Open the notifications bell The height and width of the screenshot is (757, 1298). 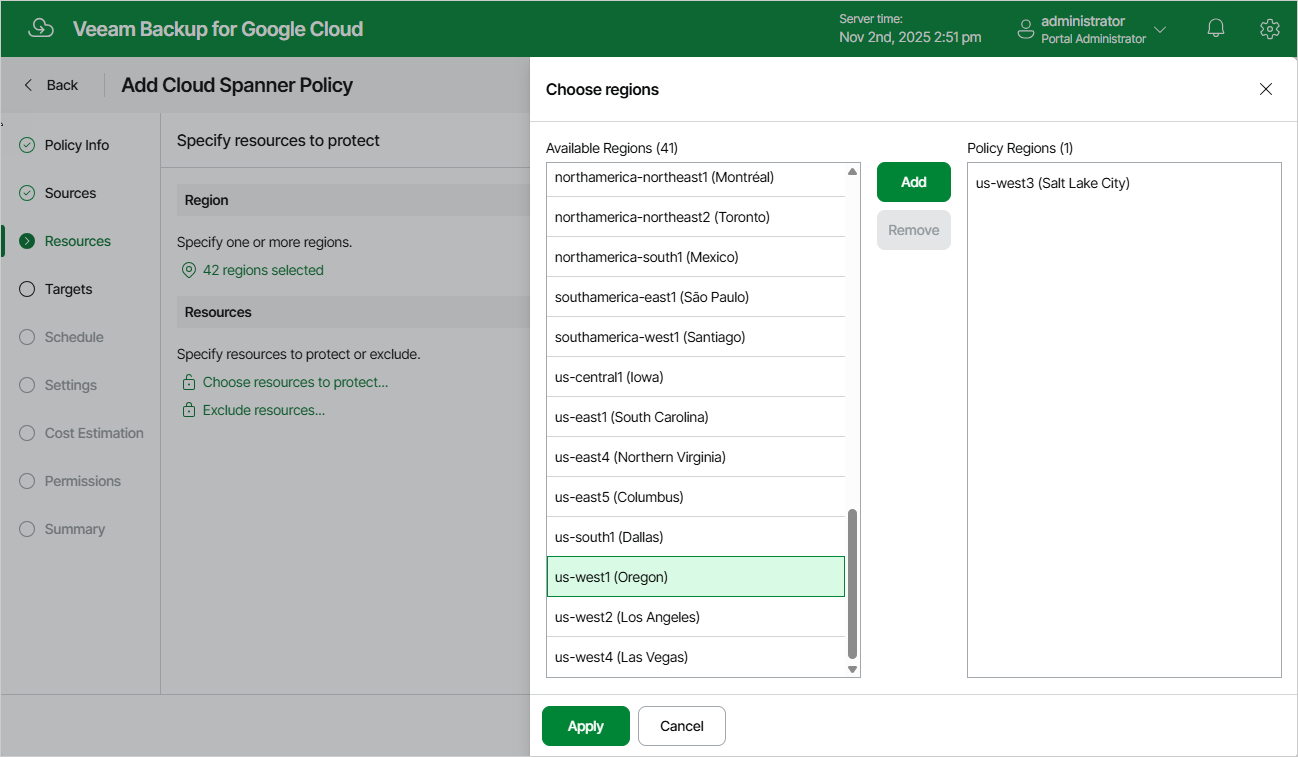(1216, 29)
